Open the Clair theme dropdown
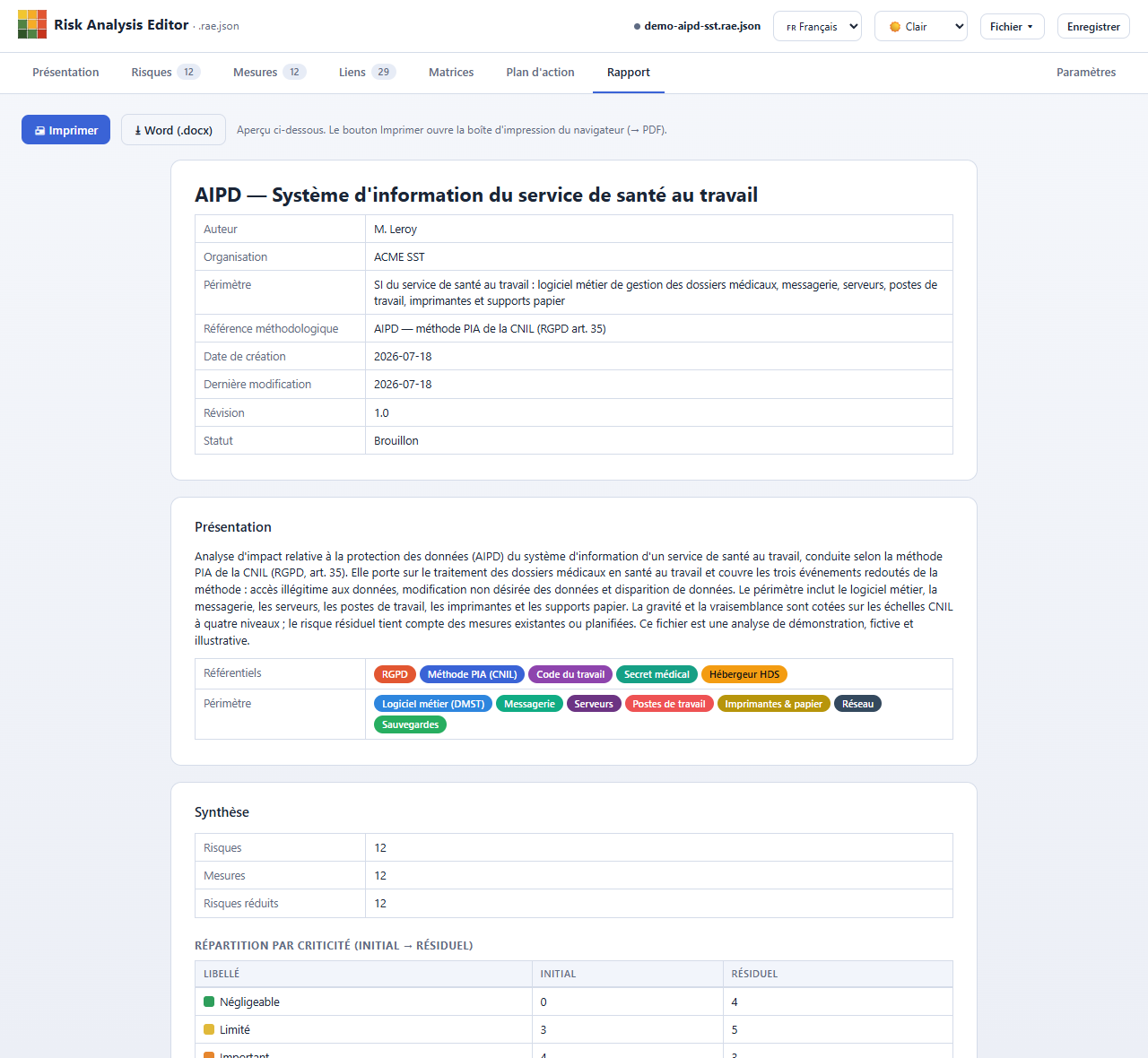Screen dimensions: 1148x1058 pos(921,26)
